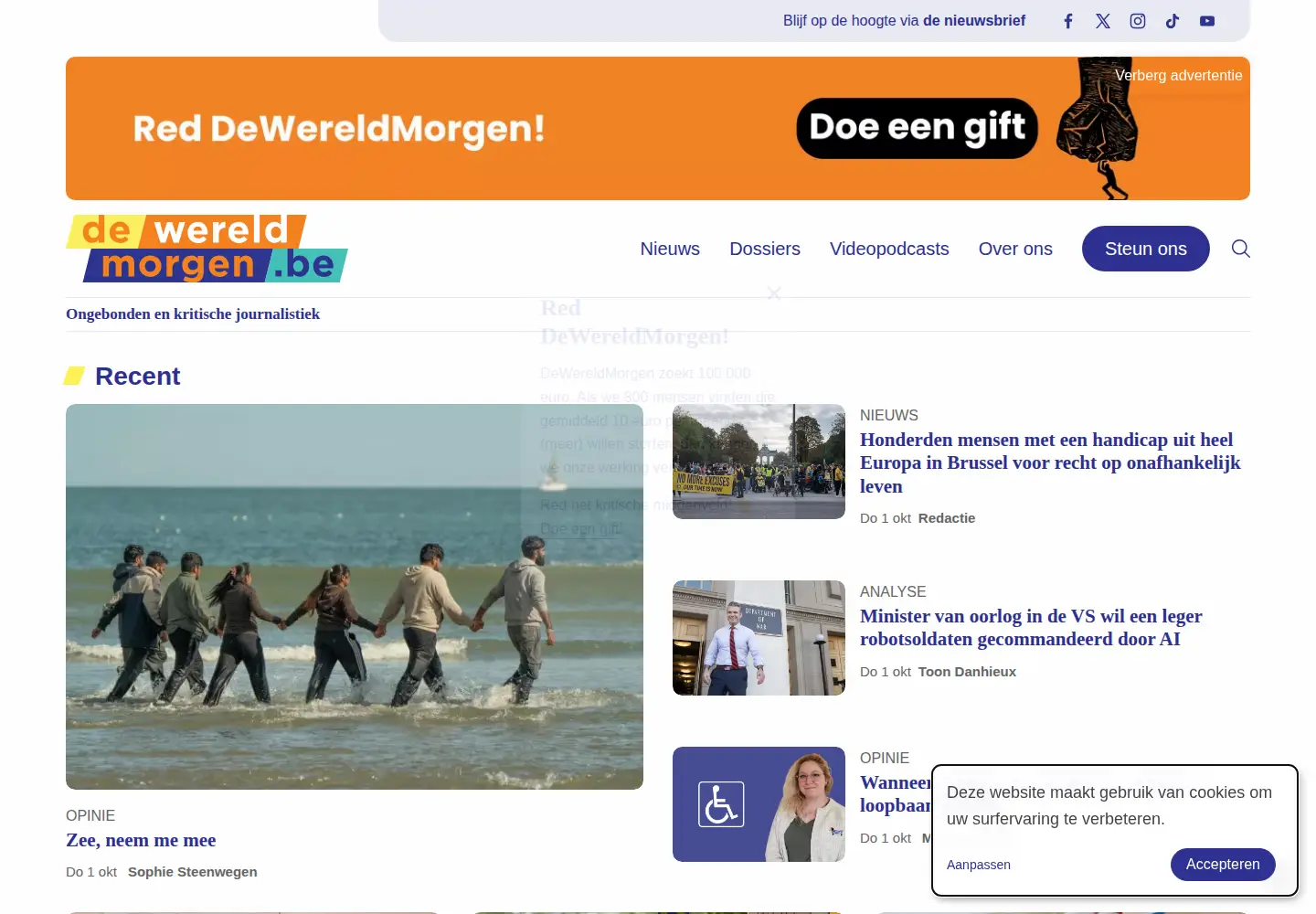View author Toon Danhieux

point(967,672)
